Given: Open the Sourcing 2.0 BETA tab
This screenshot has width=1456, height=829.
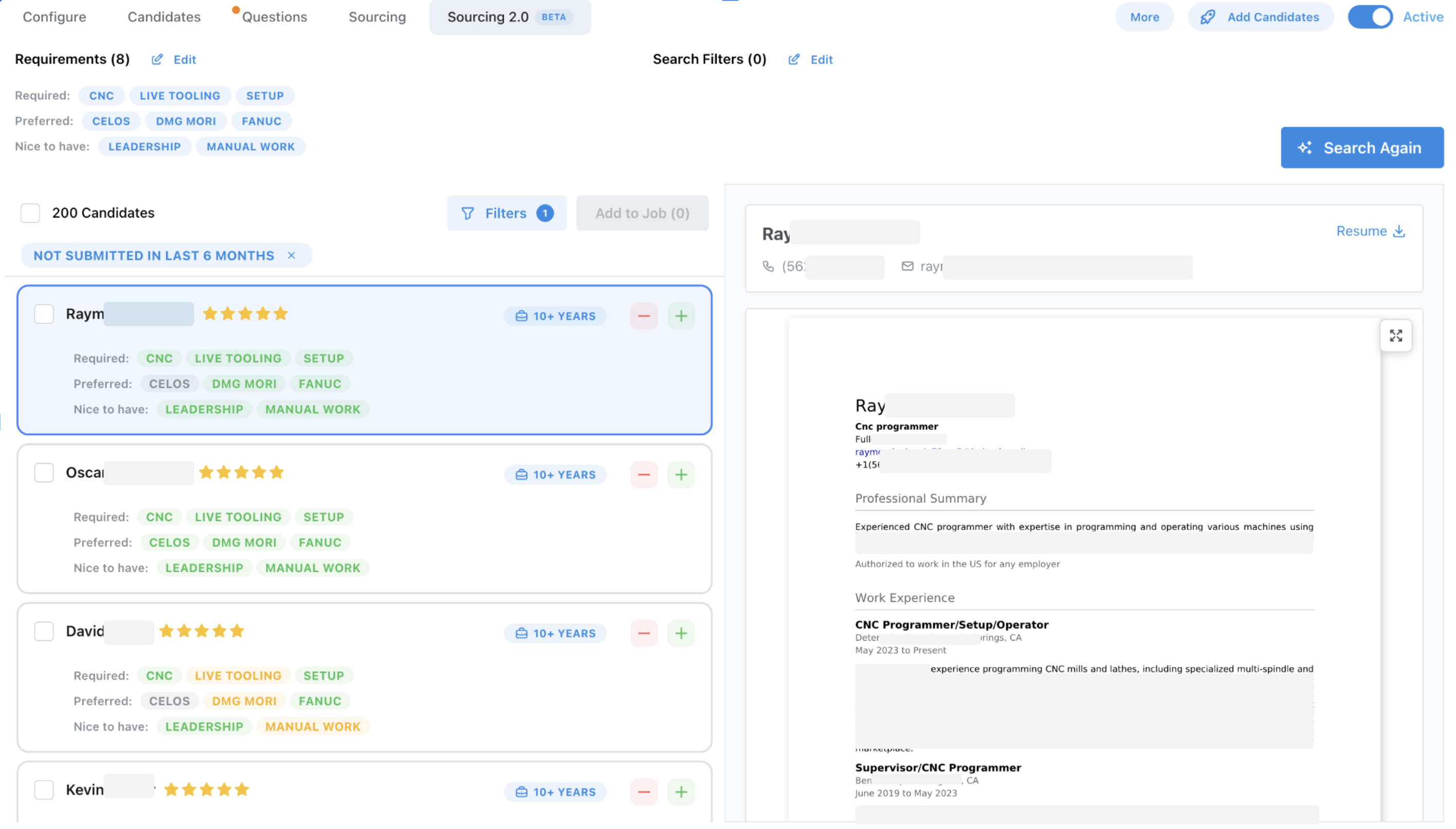Looking at the screenshot, I should (509, 17).
